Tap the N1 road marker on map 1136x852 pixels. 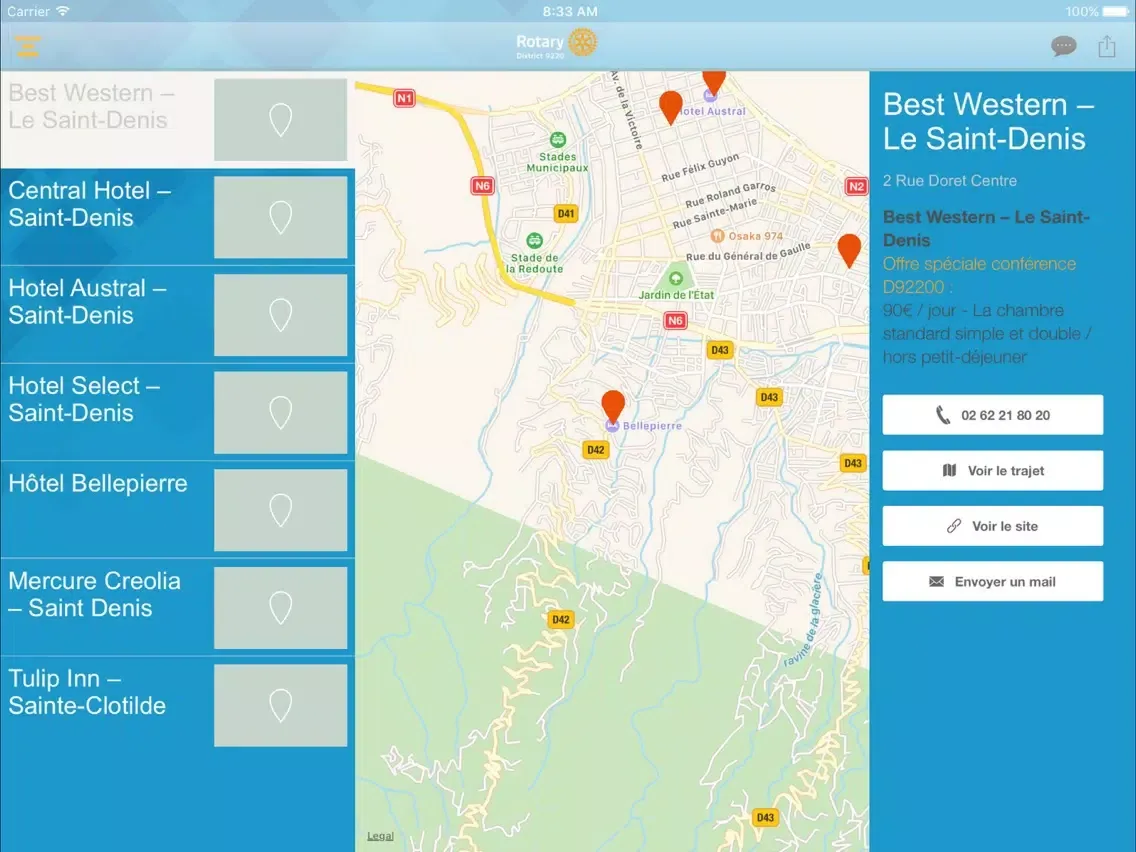[404, 98]
